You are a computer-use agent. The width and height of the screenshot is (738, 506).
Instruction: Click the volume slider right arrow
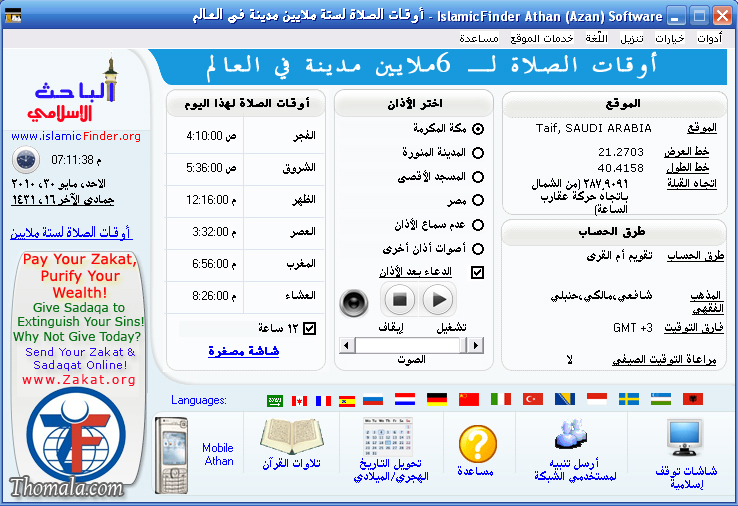click(x=475, y=345)
